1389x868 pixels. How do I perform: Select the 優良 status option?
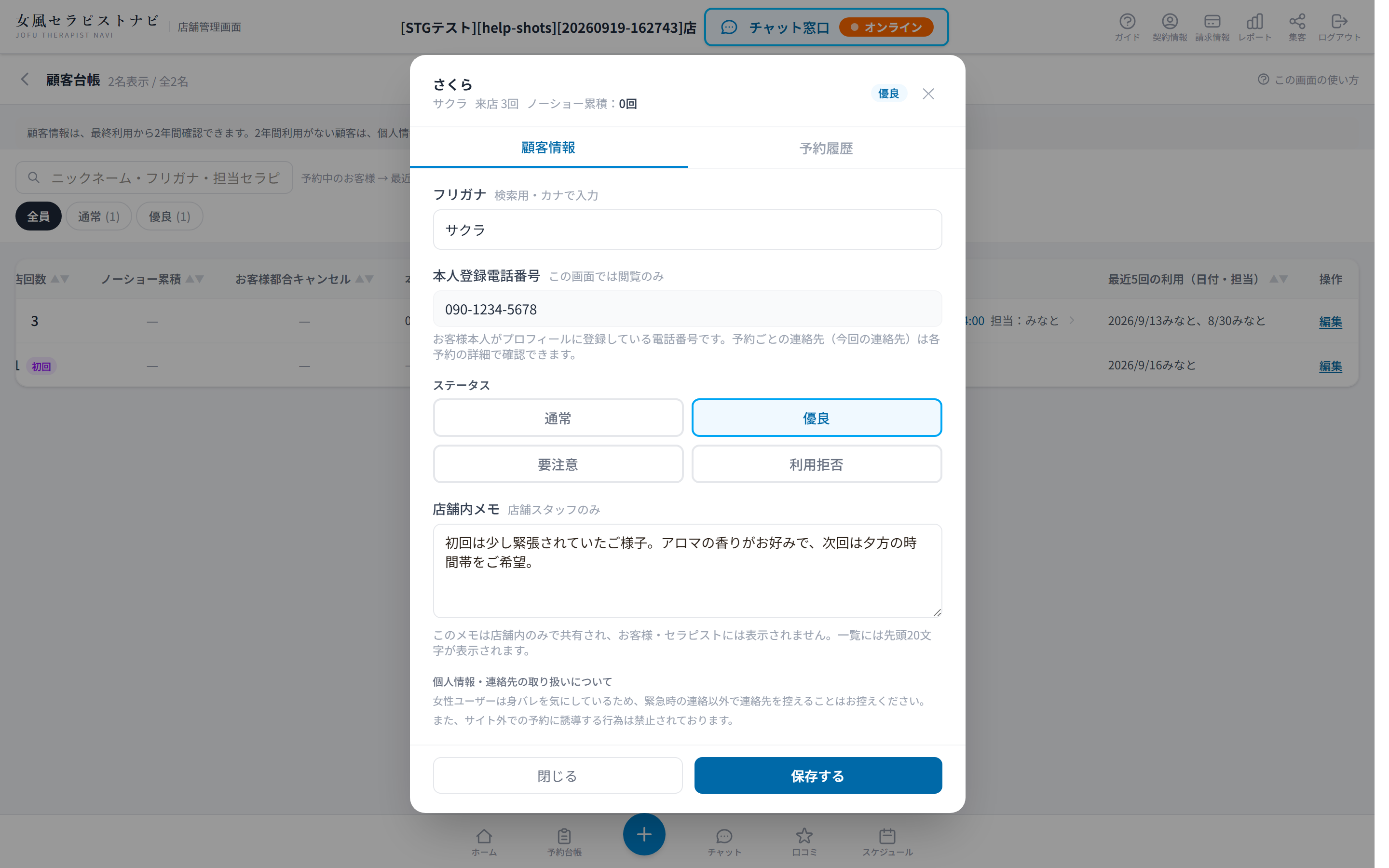(816, 418)
